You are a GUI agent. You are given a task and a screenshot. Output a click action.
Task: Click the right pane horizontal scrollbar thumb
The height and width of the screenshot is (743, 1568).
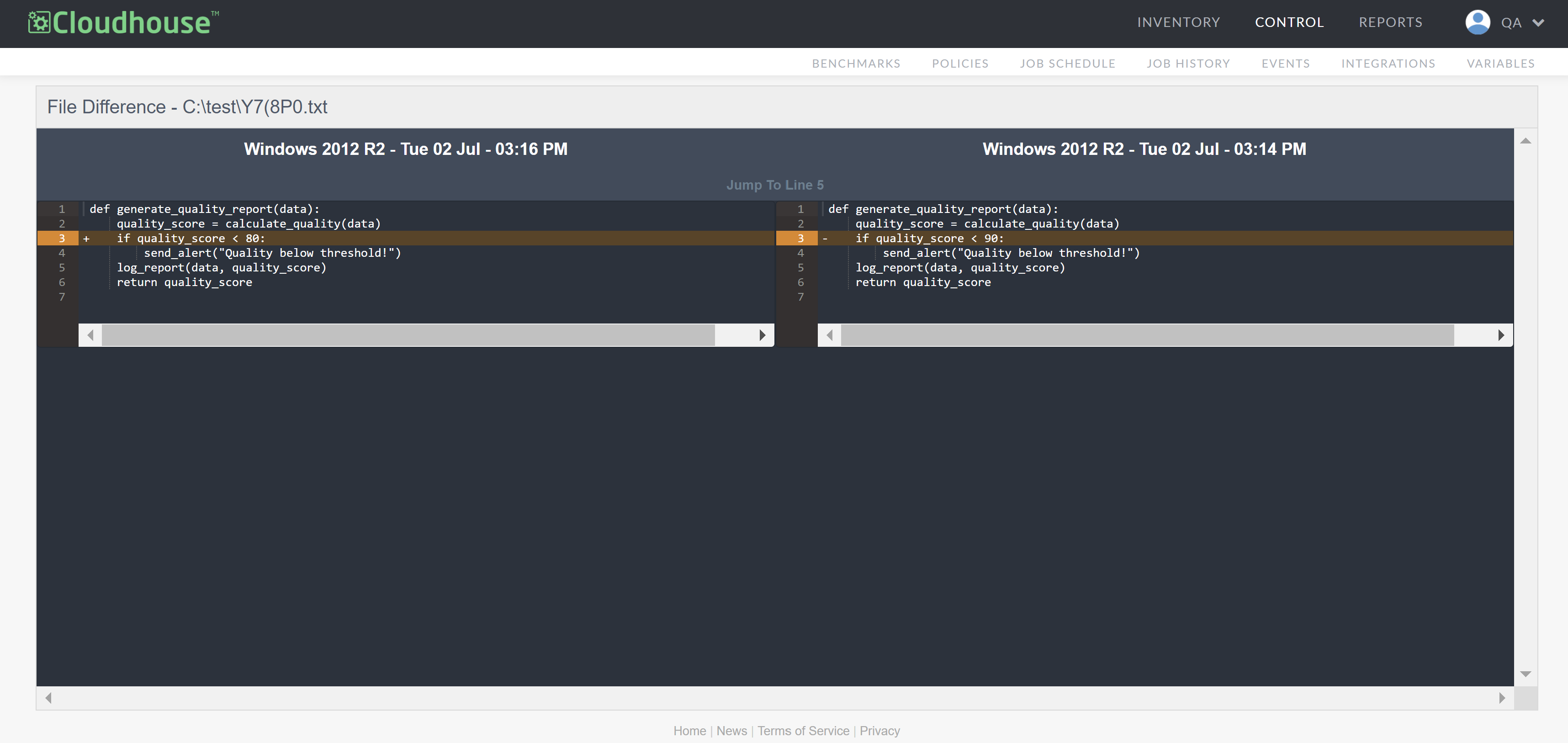[x=1147, y=335]
